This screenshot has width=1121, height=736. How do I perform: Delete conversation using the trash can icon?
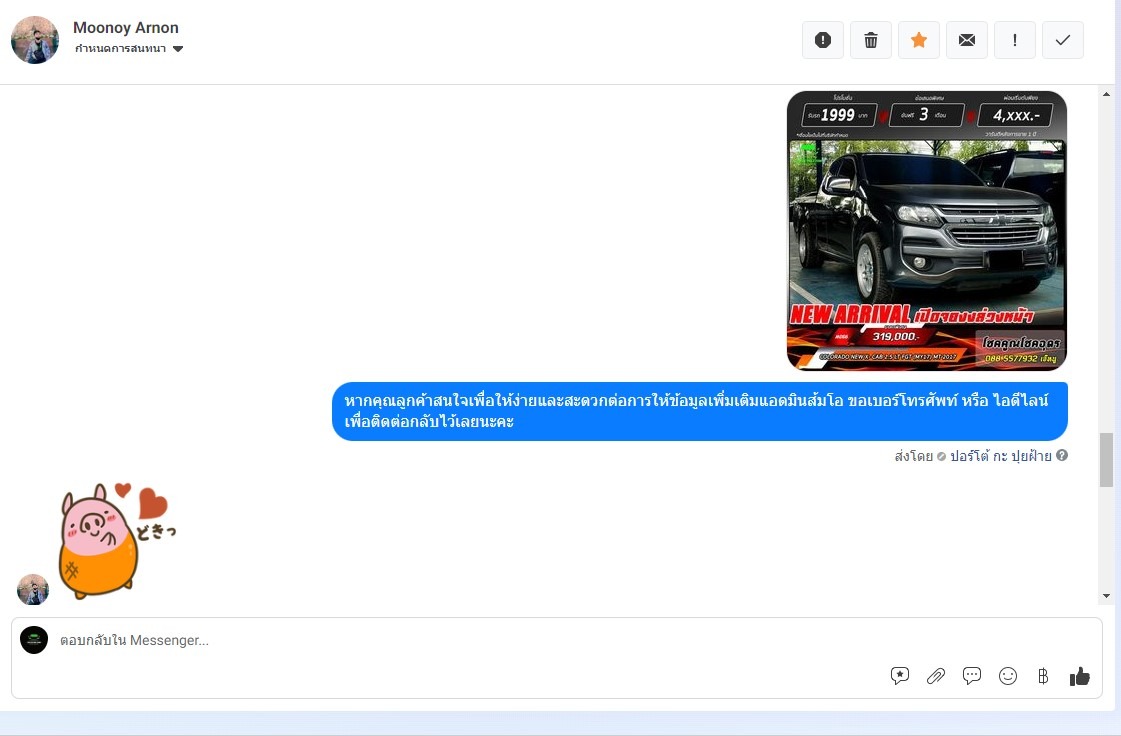point(871,40)
